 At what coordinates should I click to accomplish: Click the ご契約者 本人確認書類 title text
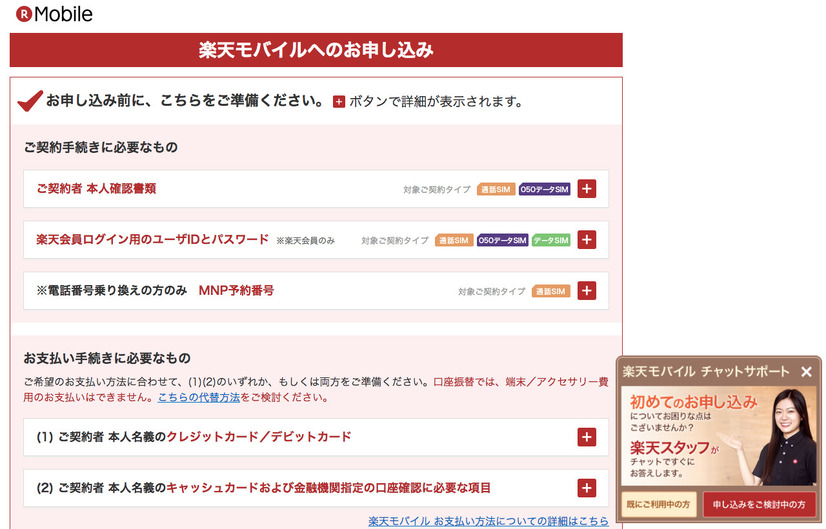(x=96, y=189)
